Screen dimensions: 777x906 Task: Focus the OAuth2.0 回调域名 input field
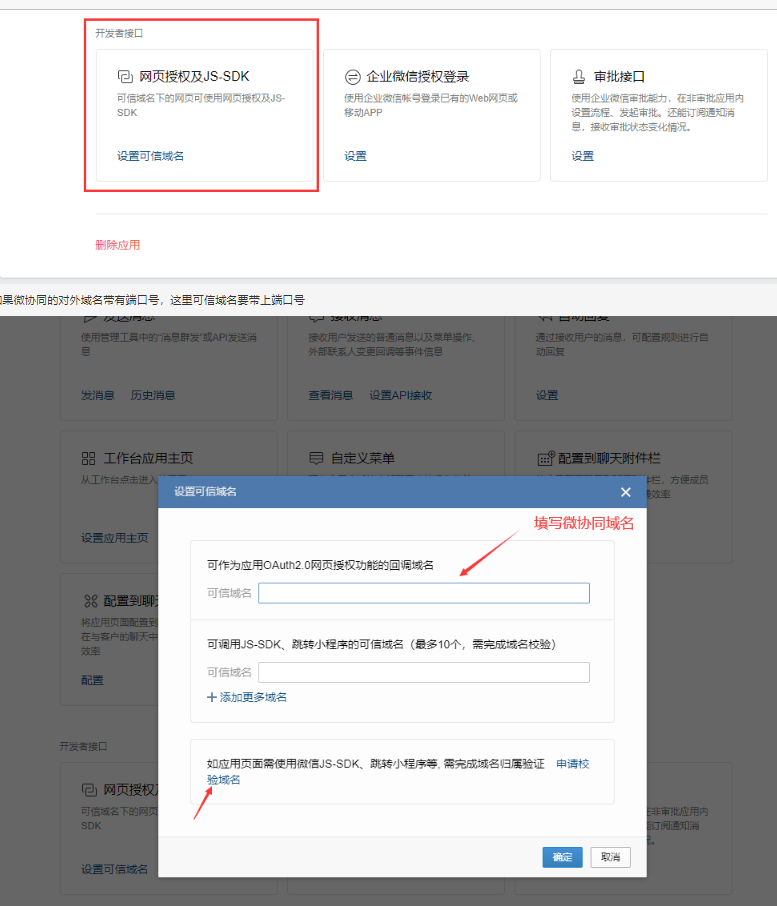(423, 593)
